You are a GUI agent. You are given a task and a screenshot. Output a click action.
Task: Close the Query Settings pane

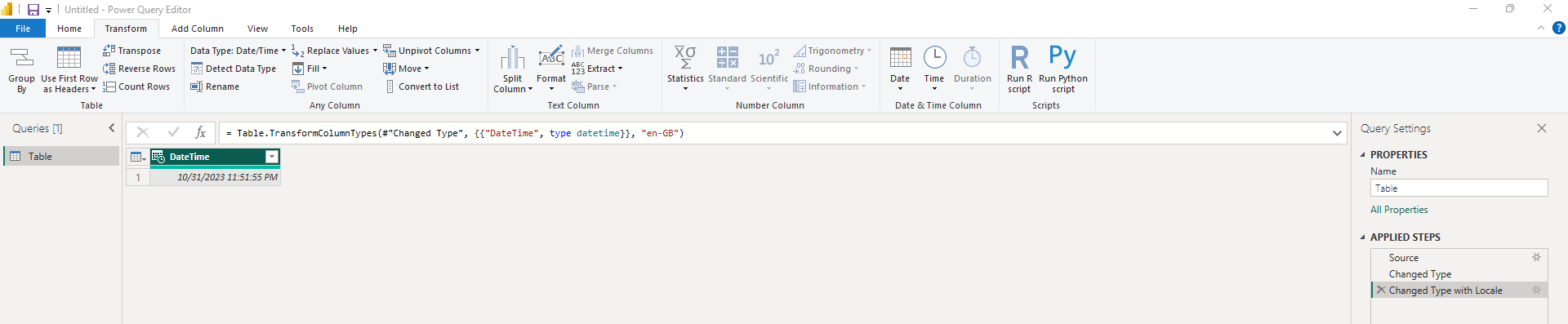tap(1541, 128)
